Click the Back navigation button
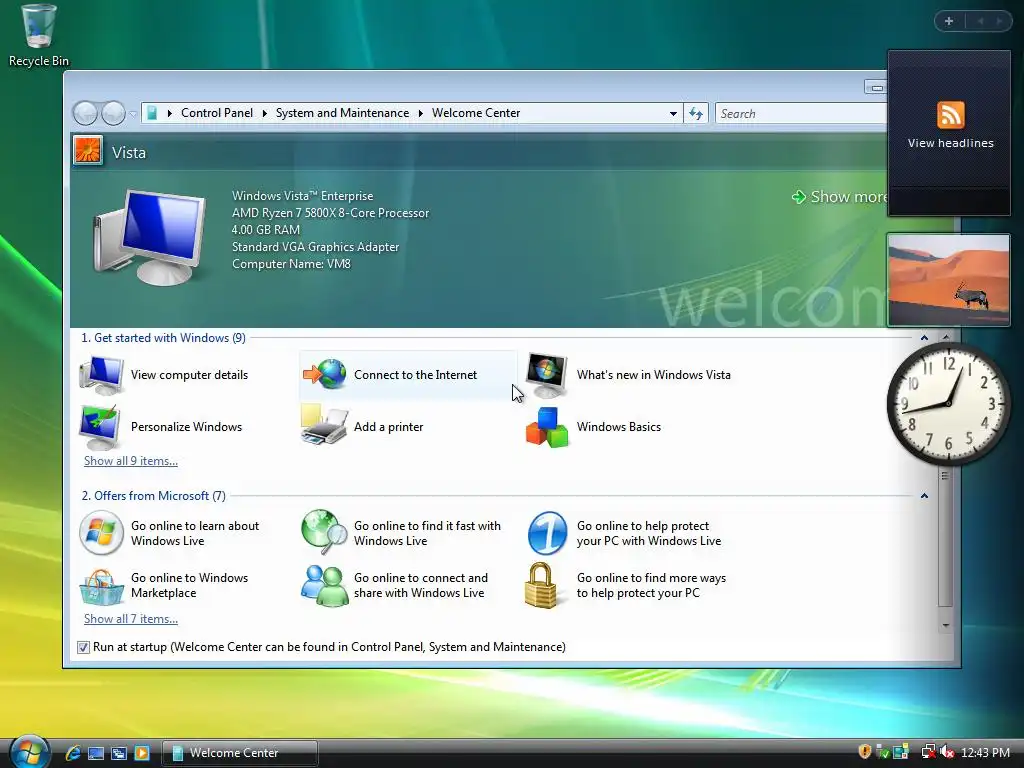1024x768 pixels. pos(85,114)
